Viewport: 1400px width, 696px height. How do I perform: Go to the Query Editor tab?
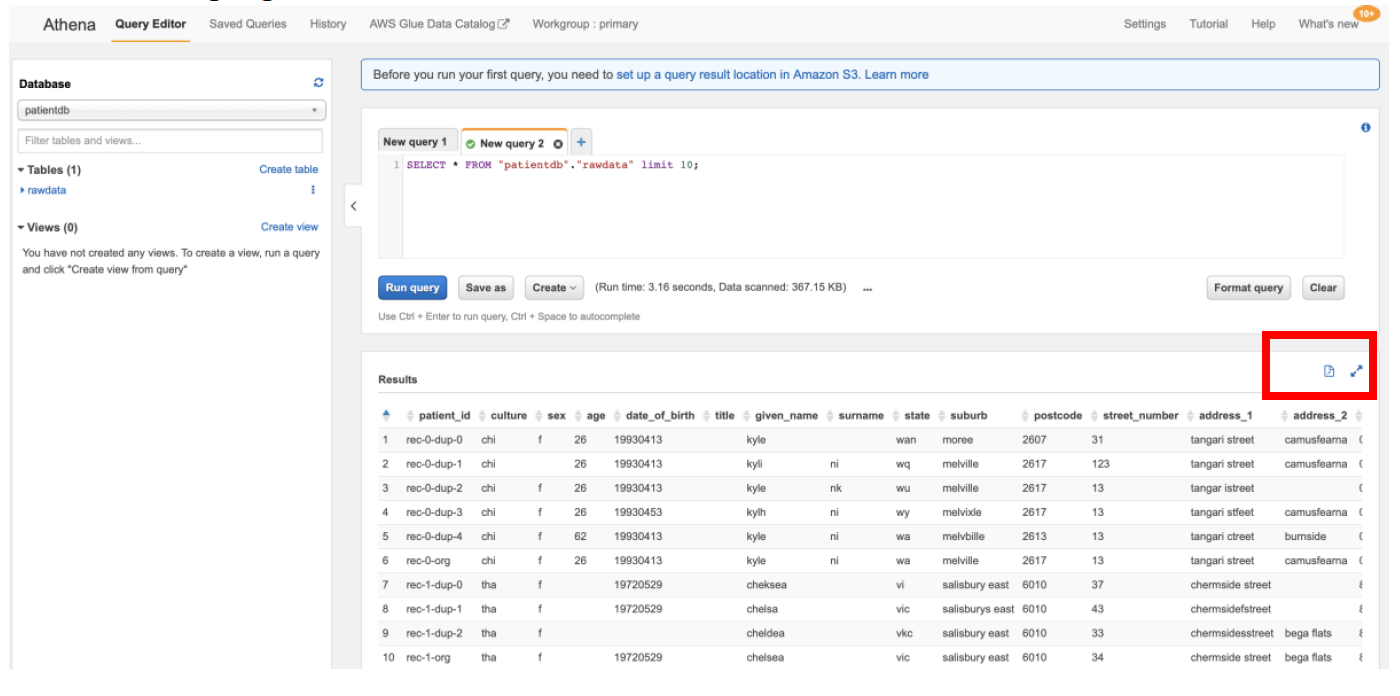(150, 24)
